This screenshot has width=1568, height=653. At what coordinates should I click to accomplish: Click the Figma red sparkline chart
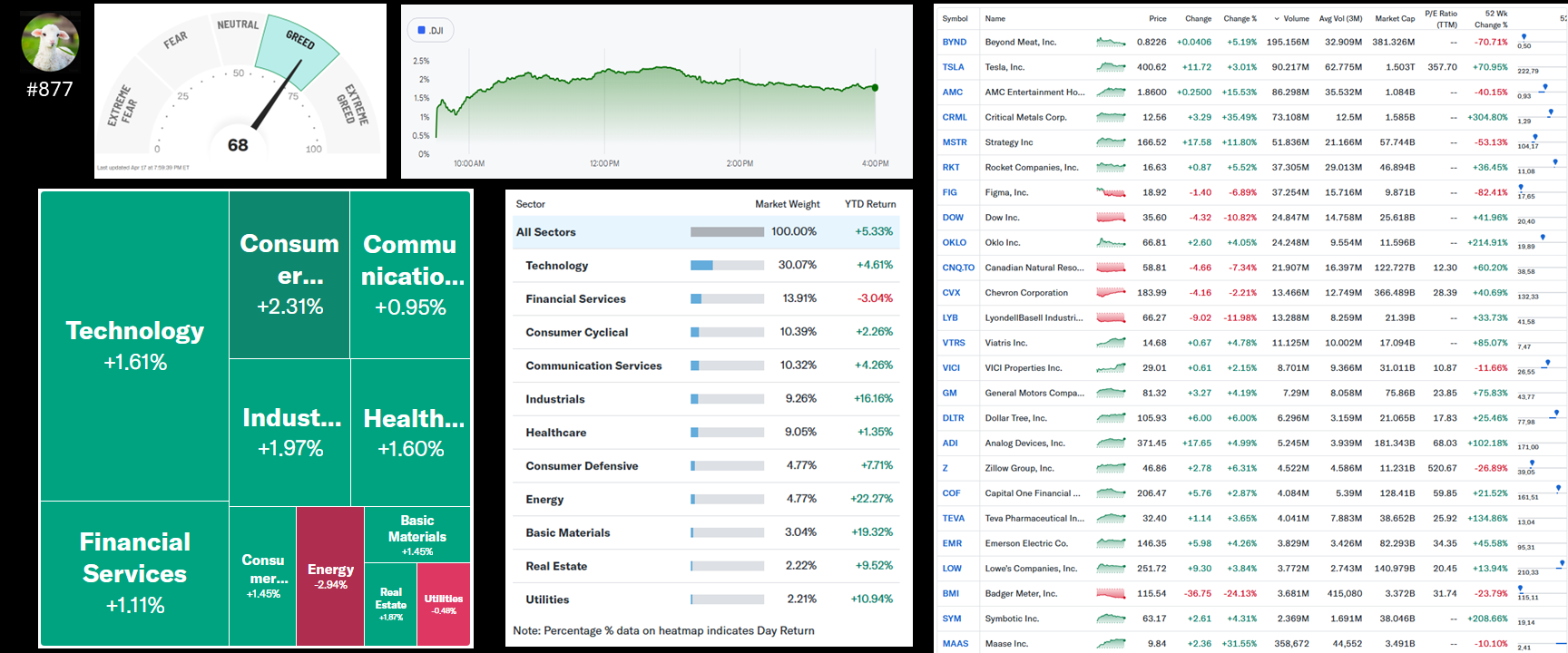1111,192
